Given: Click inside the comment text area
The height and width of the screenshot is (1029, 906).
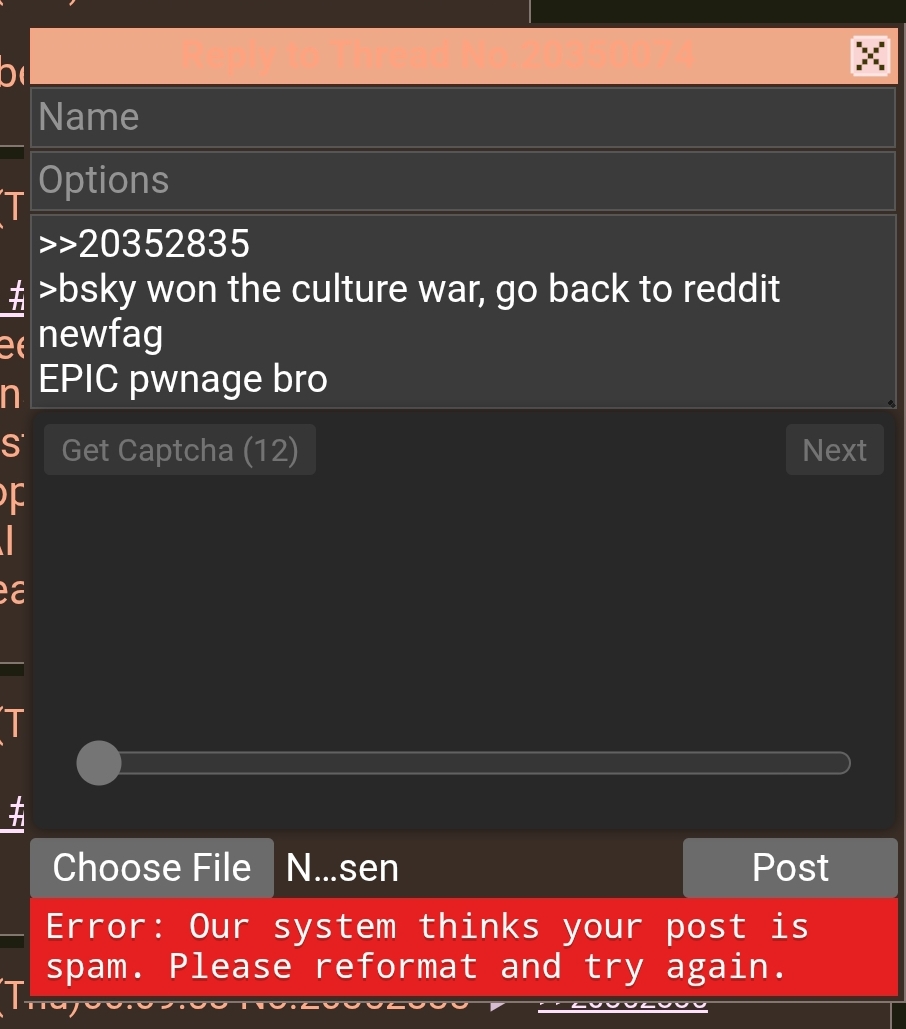Looking at the screenshot, I should coord(463,311).
